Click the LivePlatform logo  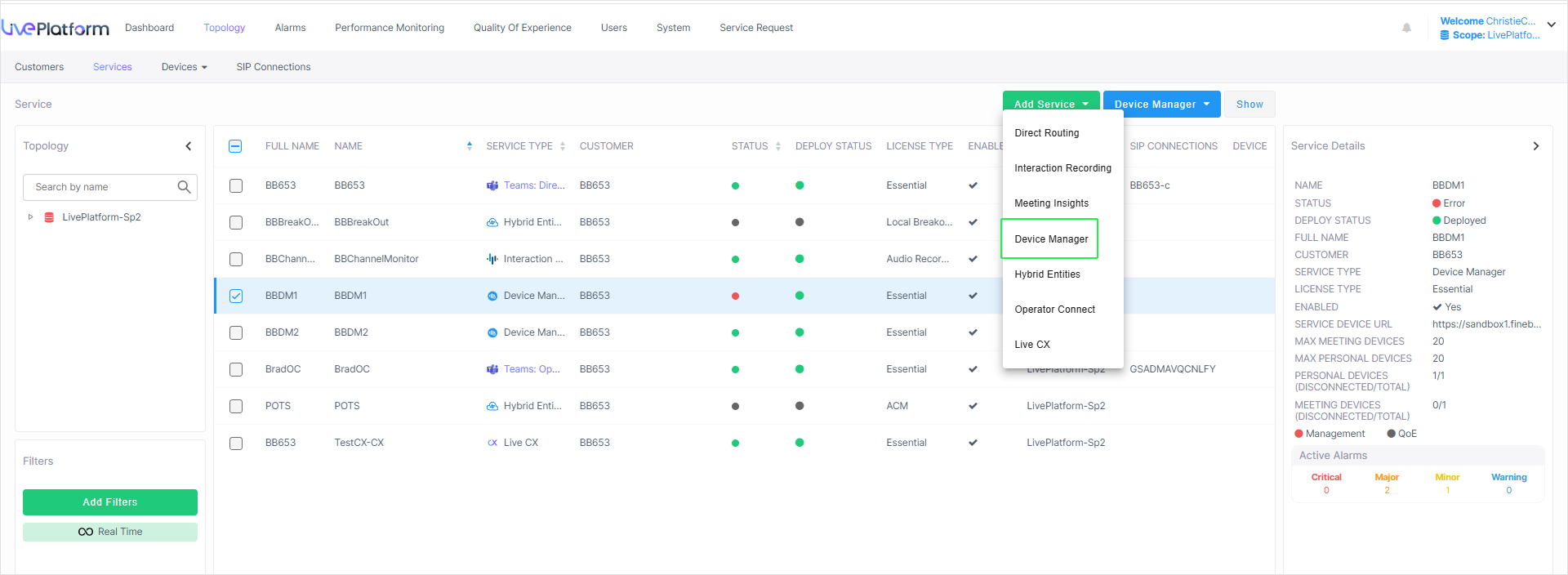56,28
